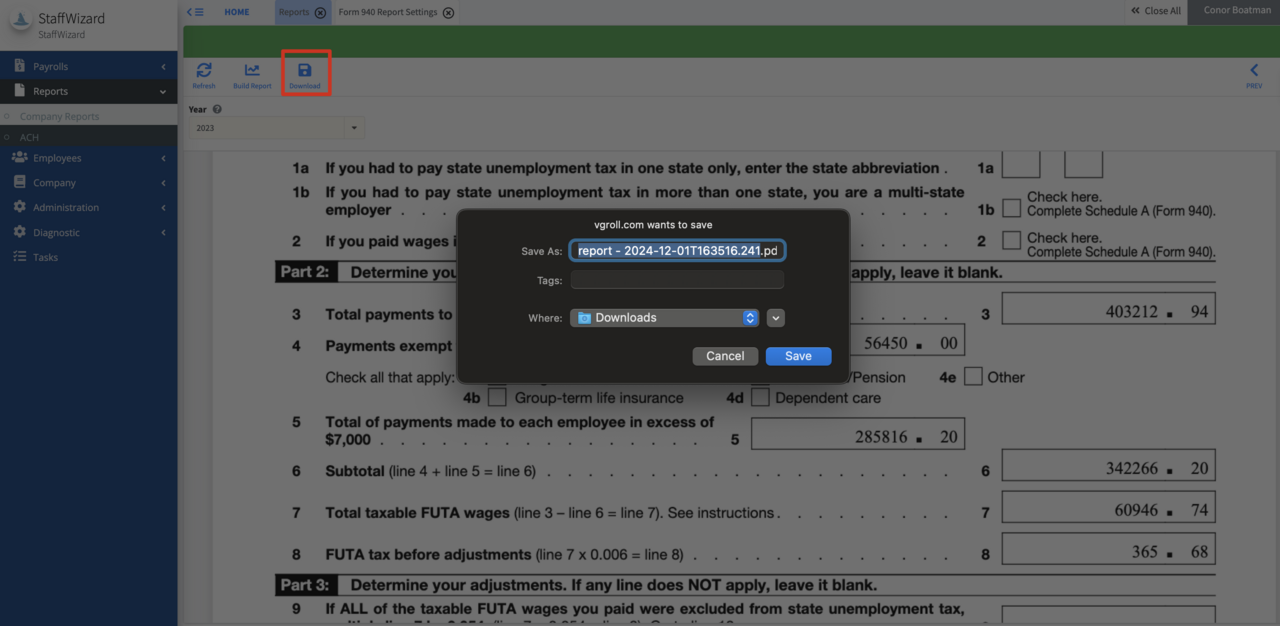Click the Tags input field
The width and height of the screenshot is (1280, 626).
pyautogui.click(x=677, y=281)
